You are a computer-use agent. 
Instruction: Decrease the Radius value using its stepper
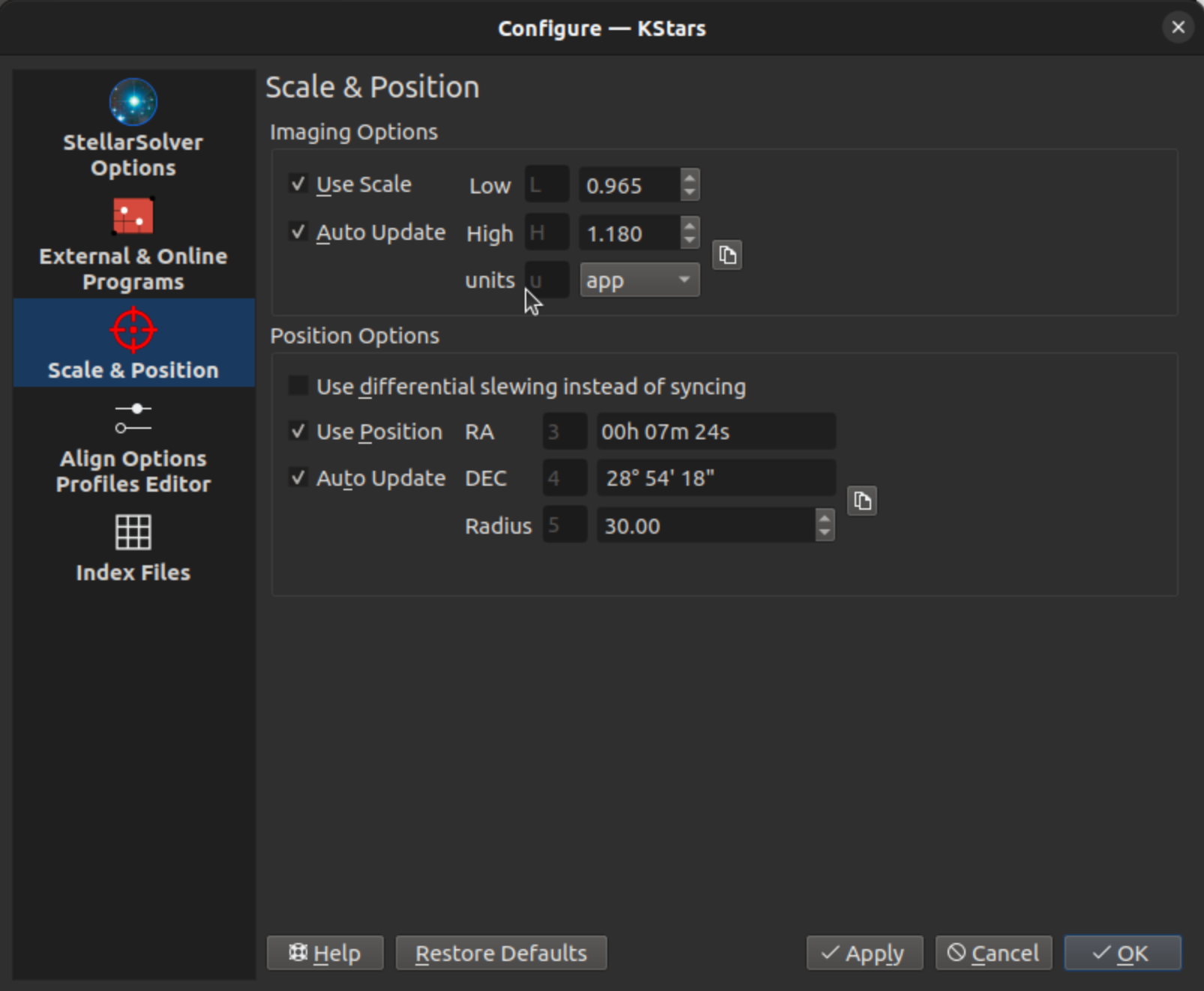pos(825,532)
